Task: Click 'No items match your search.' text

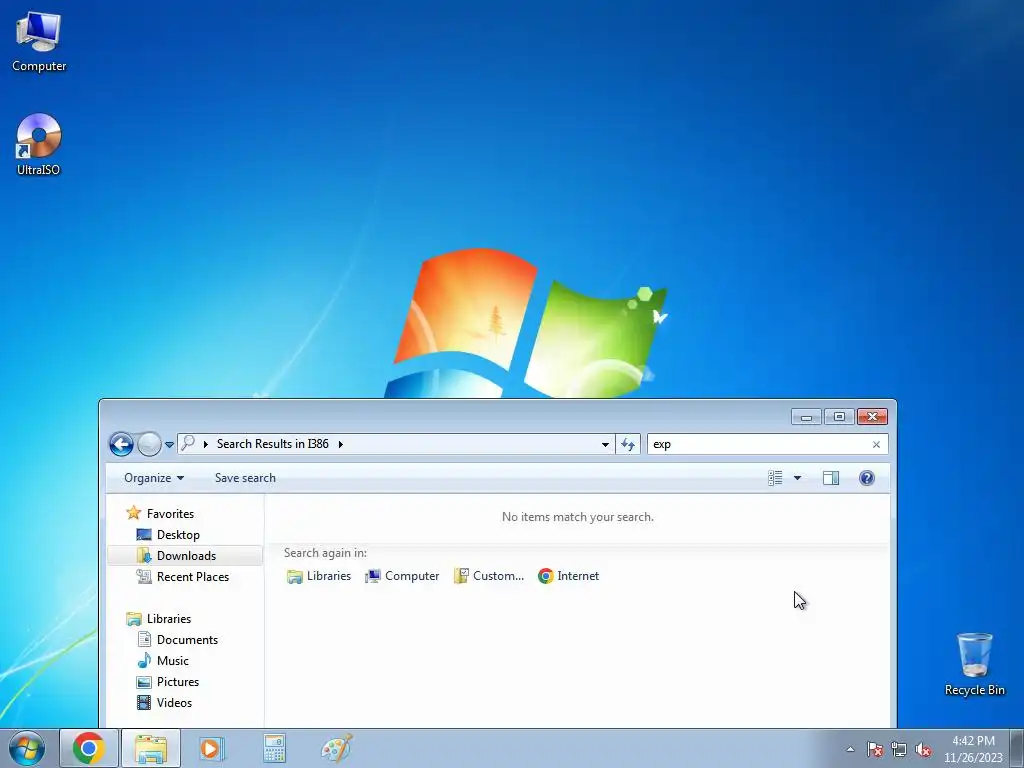Action: coord(577,517)
